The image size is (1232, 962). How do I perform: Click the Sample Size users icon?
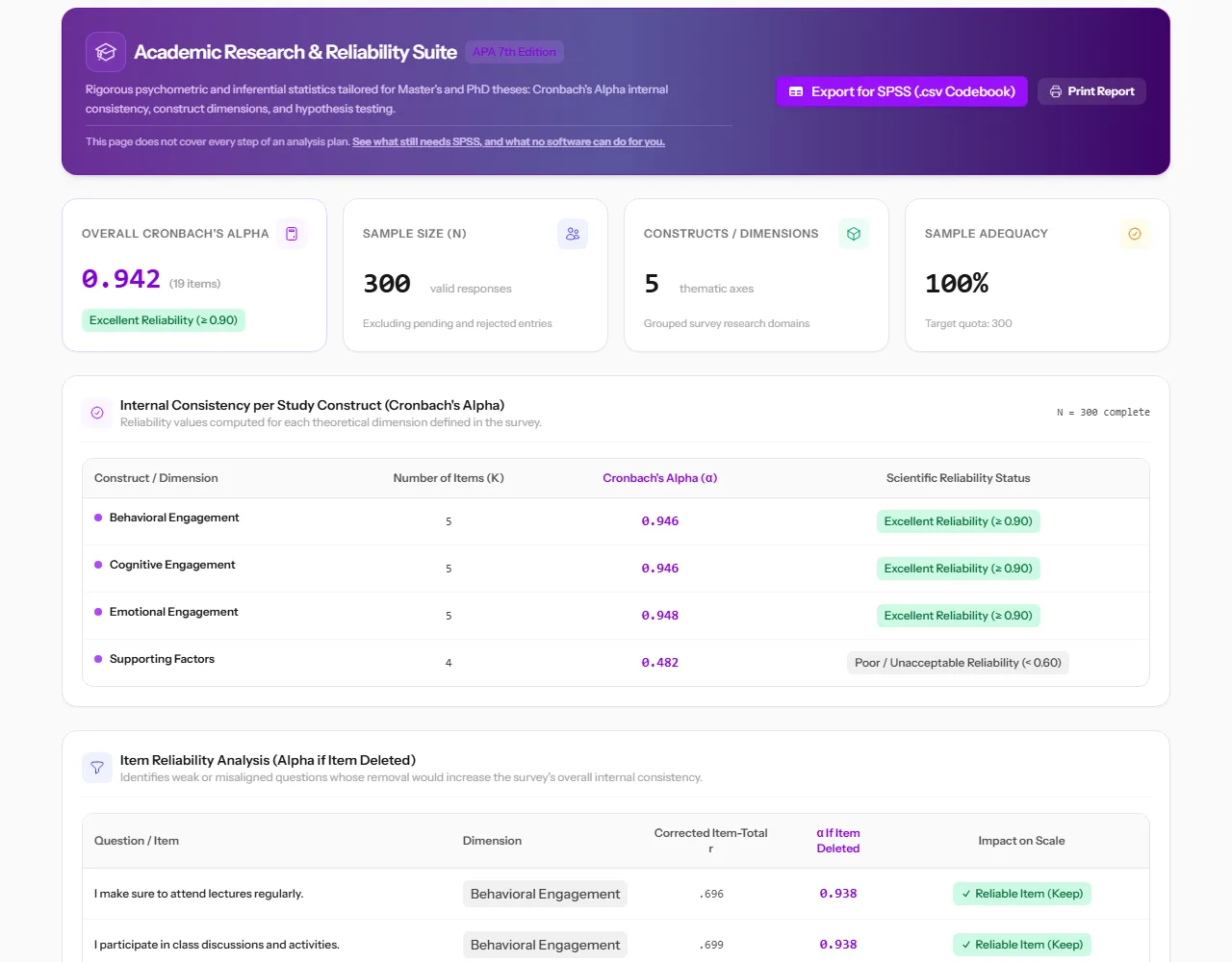pyautogui.click(x=573, y=234)
